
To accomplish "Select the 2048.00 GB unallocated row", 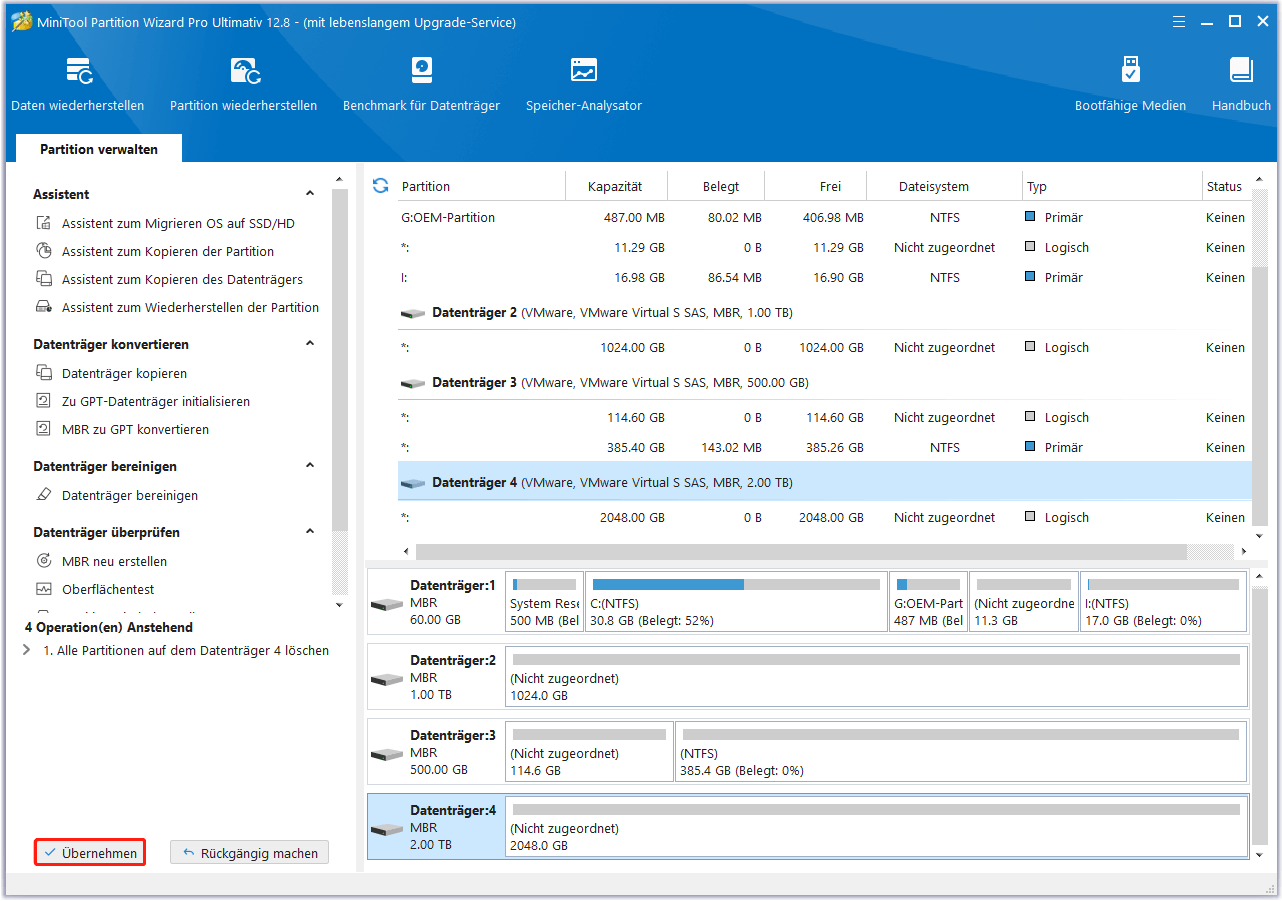I will pyautogui.click(x=825, y=518).
